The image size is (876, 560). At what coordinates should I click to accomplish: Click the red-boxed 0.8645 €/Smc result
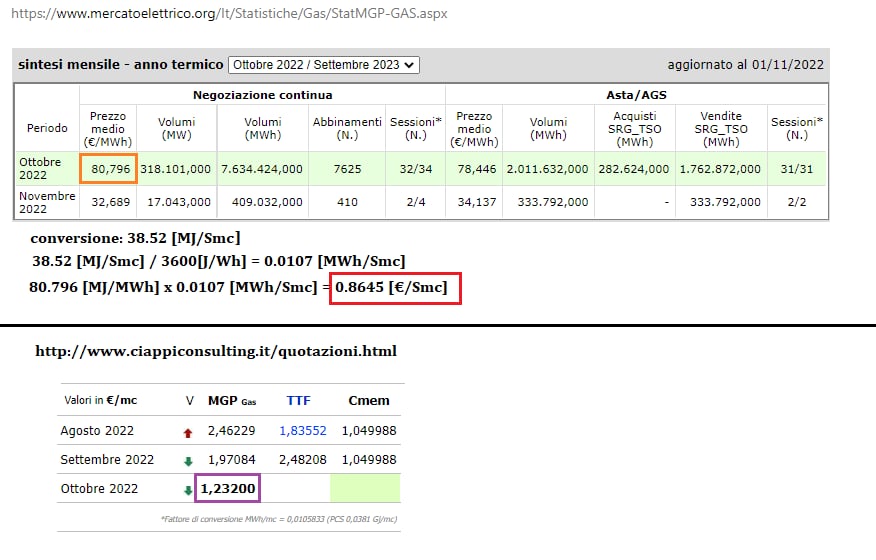397,289
